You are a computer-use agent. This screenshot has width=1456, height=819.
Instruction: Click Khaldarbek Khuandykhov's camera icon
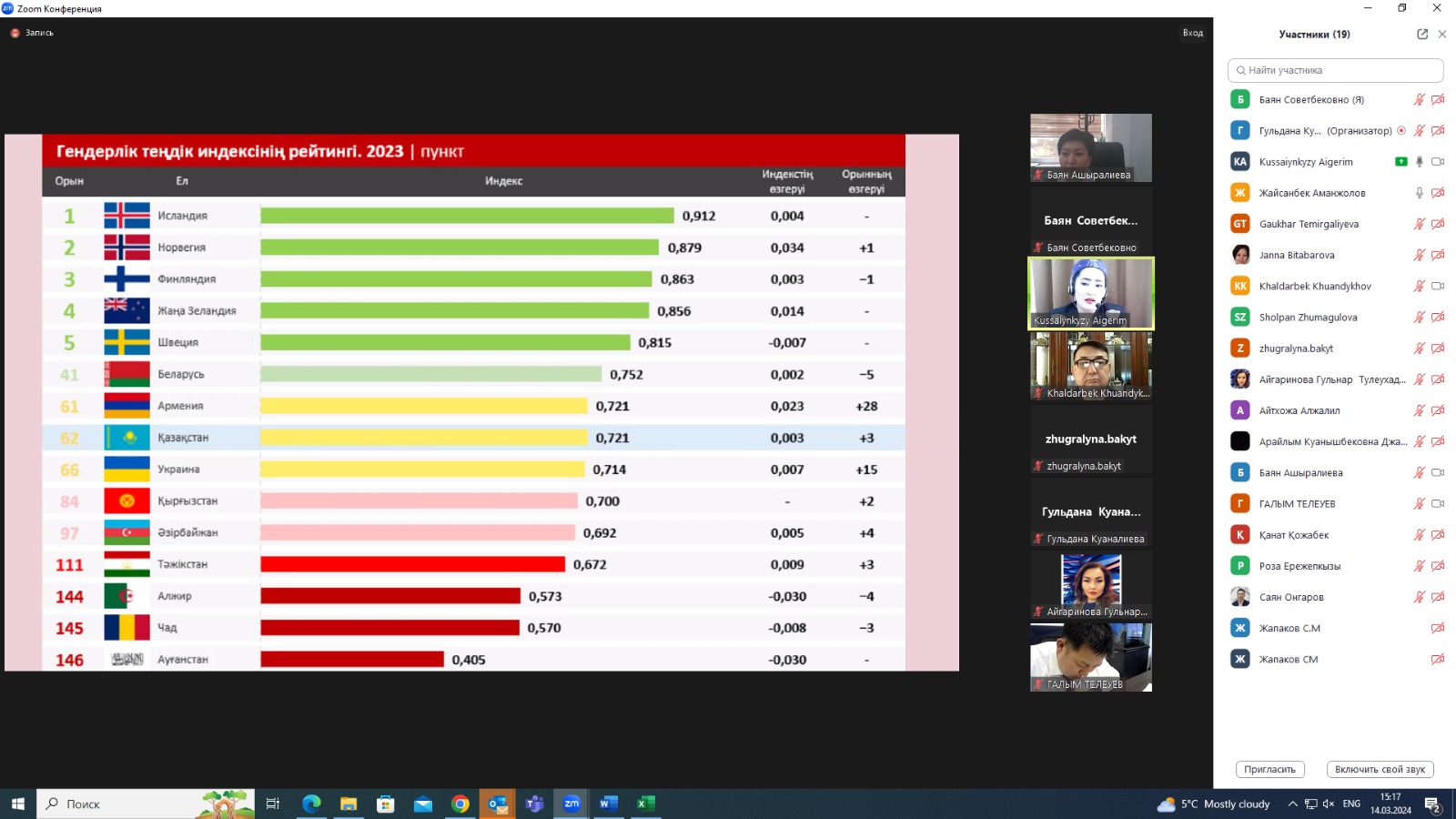(1438, 286)
